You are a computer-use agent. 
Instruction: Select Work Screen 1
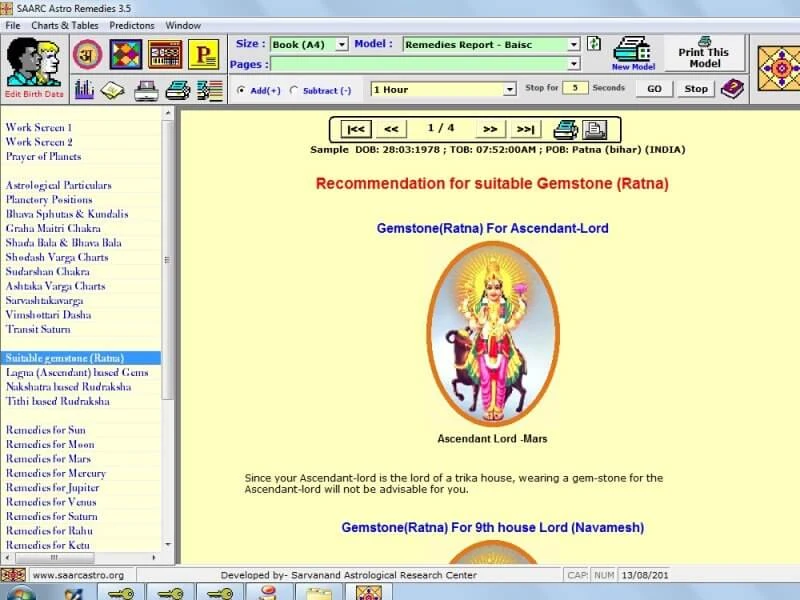click(39, 128)
